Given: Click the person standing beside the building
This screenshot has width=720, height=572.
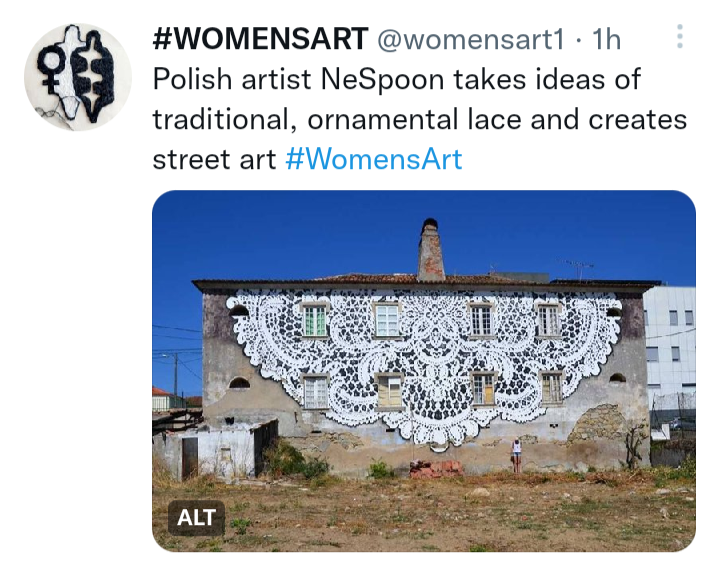Looking at the screenshot, I should click(x=517, y=455).
